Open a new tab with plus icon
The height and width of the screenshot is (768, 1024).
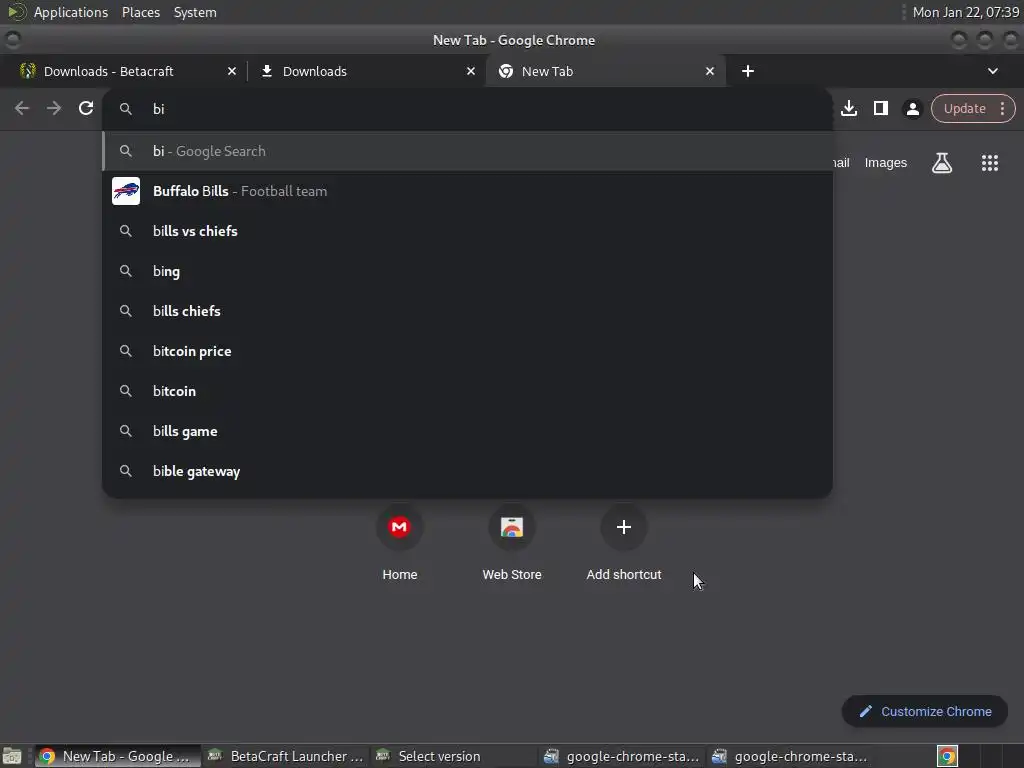click(x=748, y=71)
